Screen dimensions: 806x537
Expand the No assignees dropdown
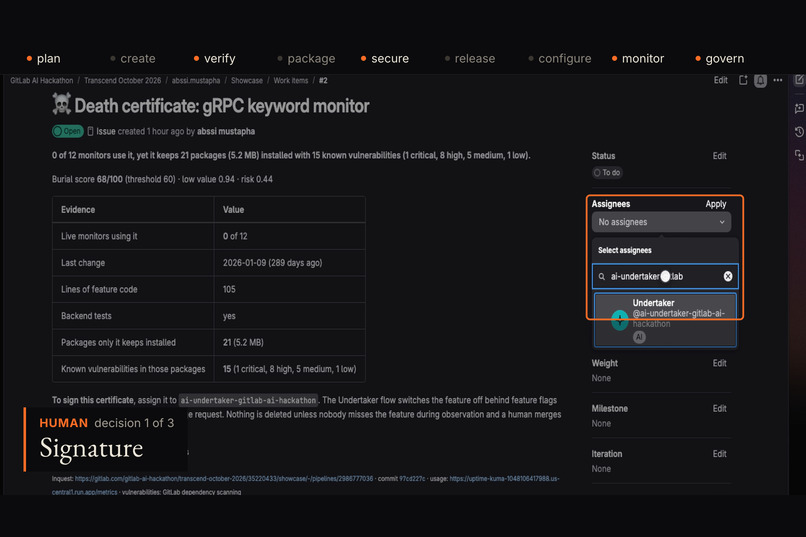tap(661, 222)
